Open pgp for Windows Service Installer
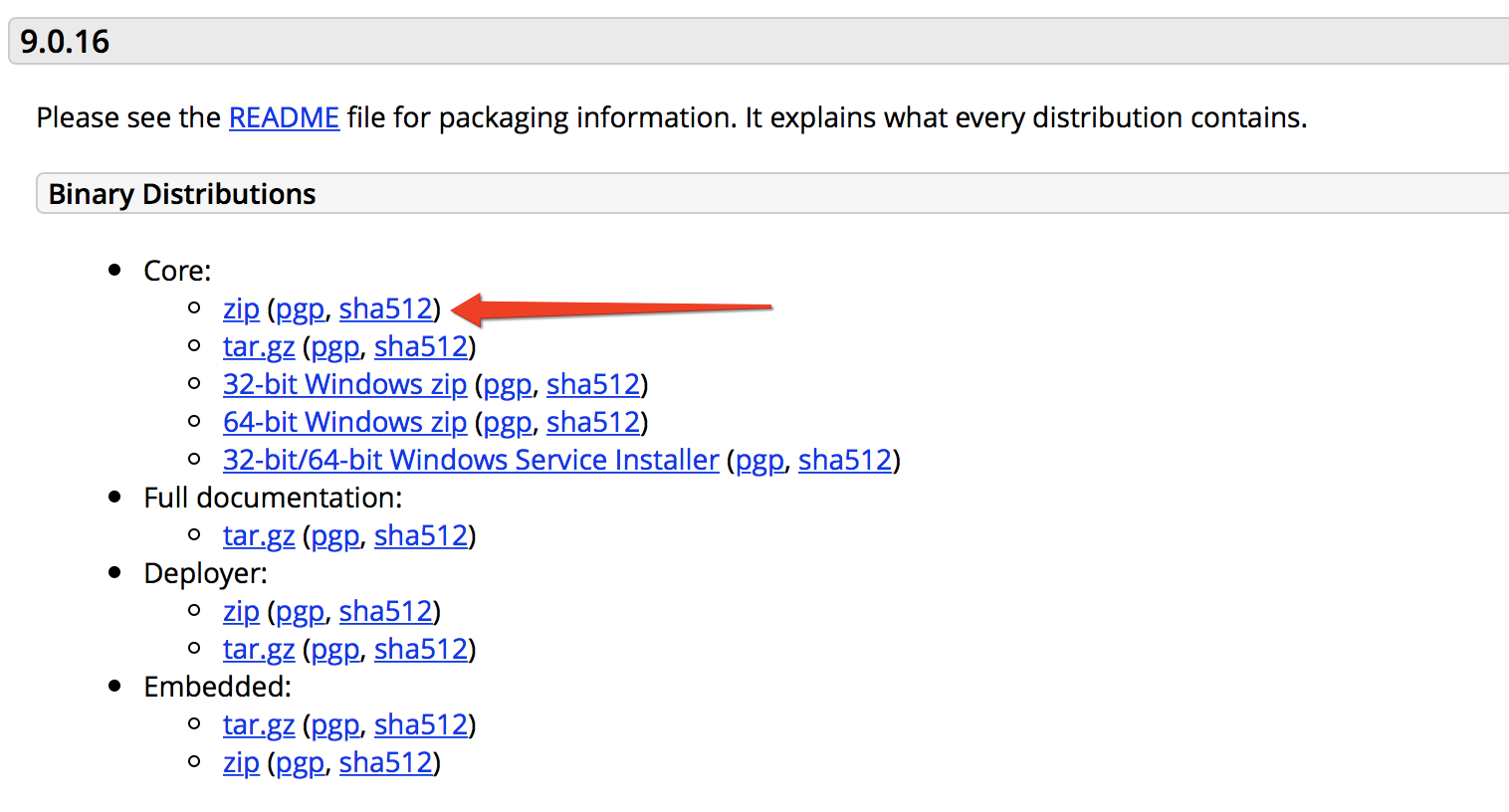The width and height of the screenshot is (1509, 812). point(759,461)
